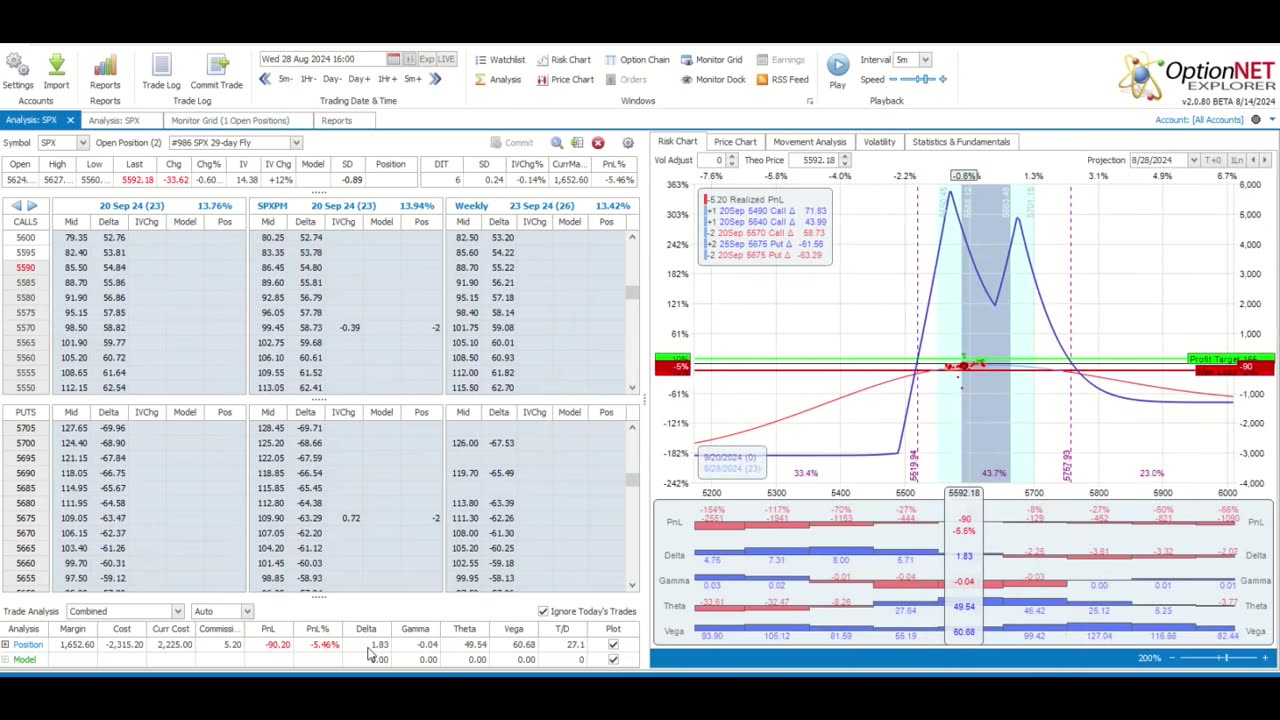Viewport: 1280px width, 720px height.
Task: Switch to the second Analysis: SPX tab
Action: pos(113,121)
